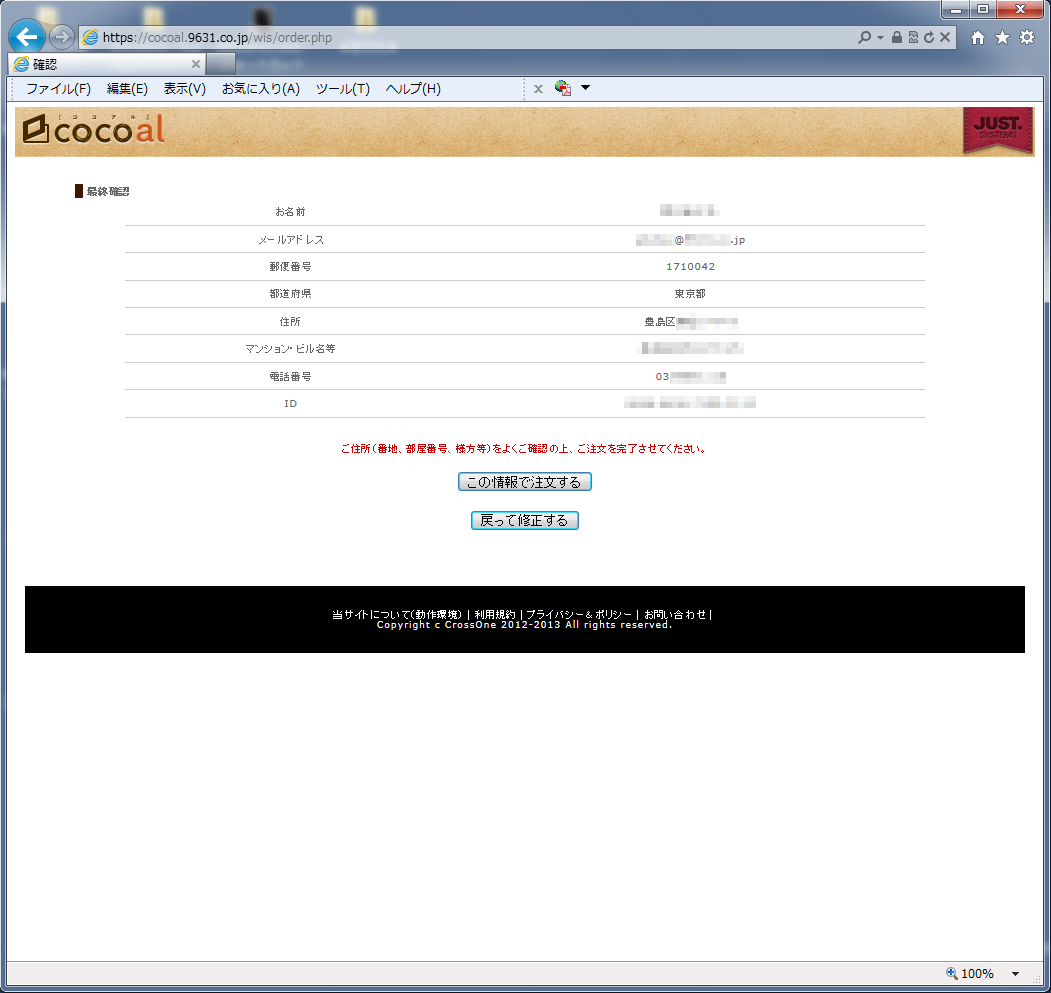Image resolution: width=1051 pixels, height=993 pixels.
Task: Open the browser Home page icon
Action: pos(979,38)
